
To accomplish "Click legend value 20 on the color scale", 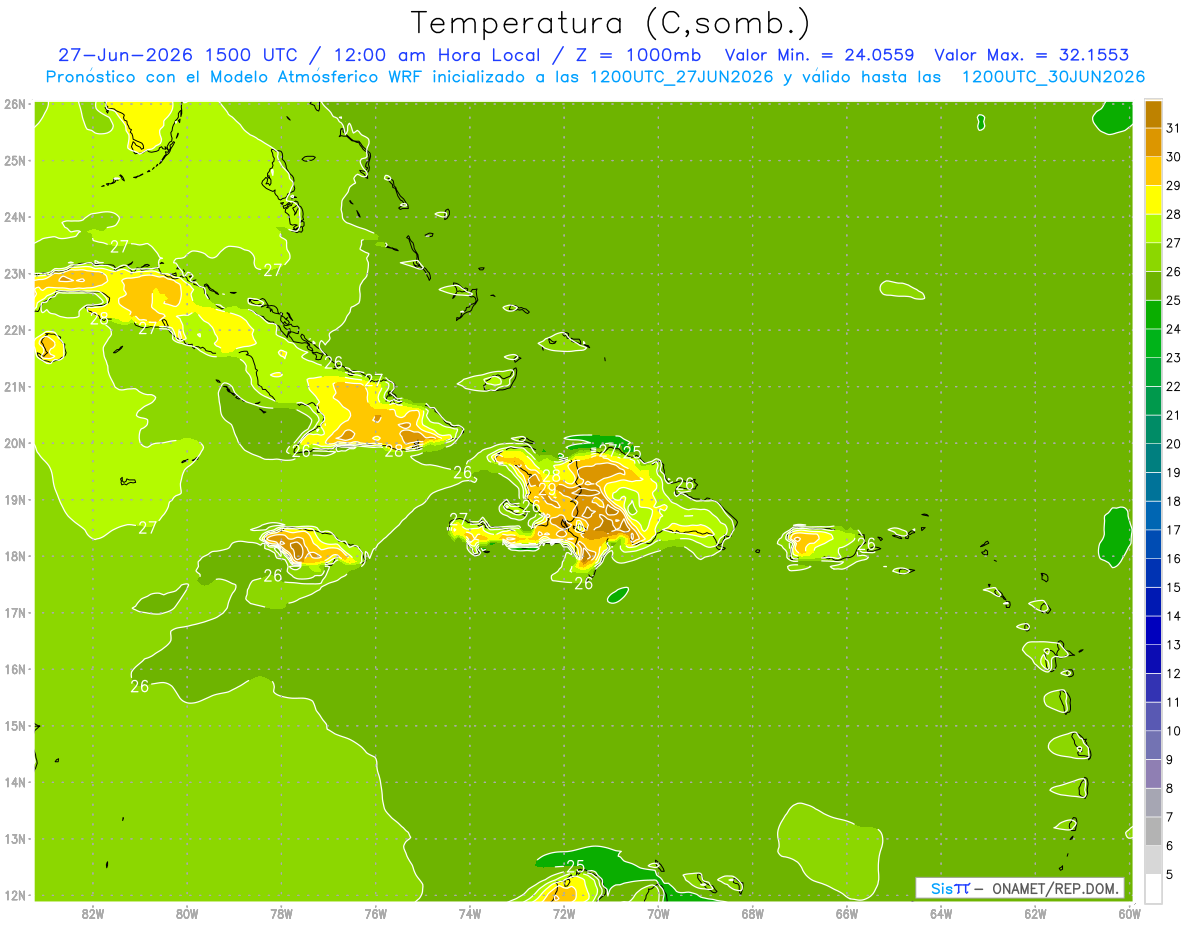I will coord(1173,444).
